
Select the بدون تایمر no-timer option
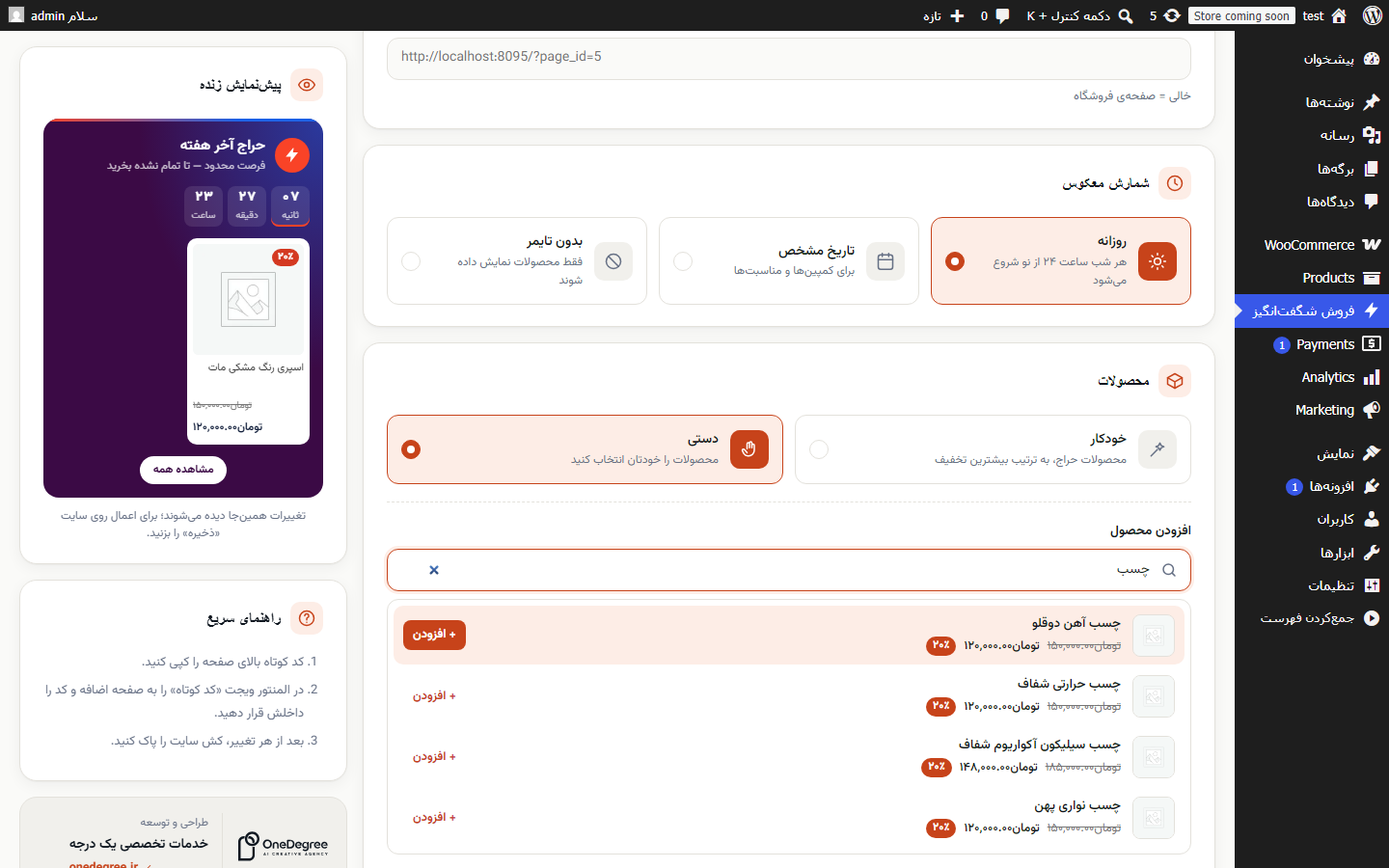tap(517, 261)
